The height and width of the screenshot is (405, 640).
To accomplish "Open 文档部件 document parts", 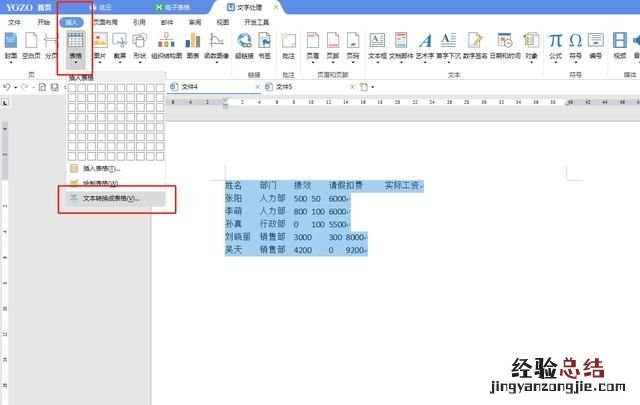I will pos(401,41).
